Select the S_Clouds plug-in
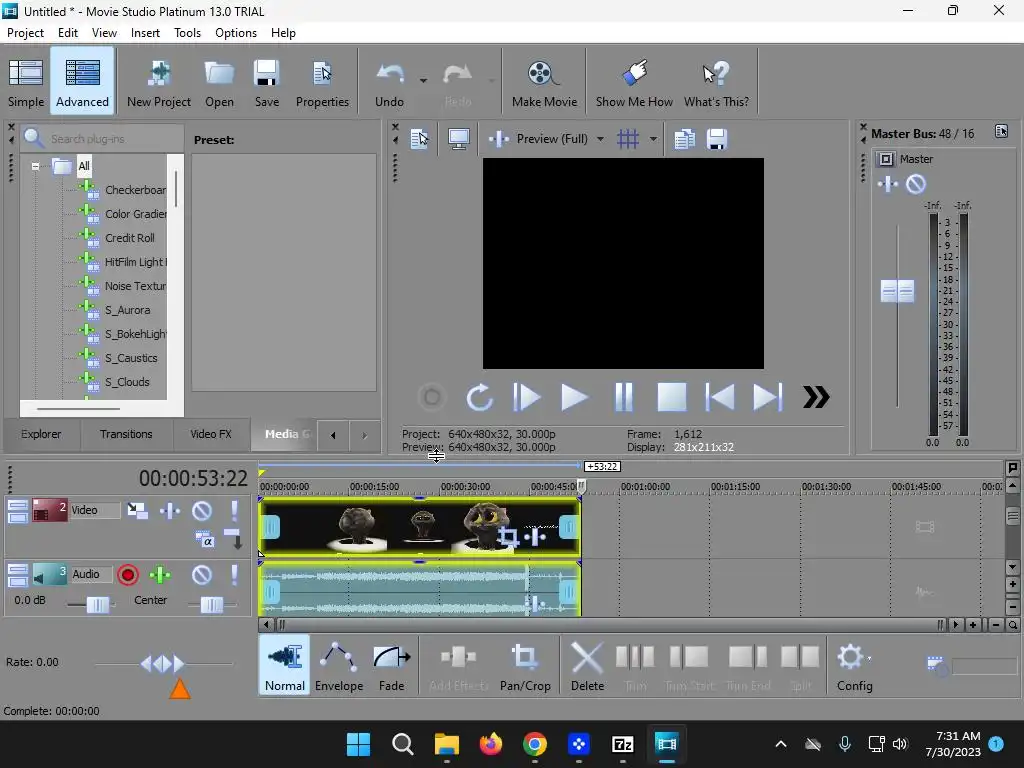Screen dimensions: 1024x768 [118, 382]
